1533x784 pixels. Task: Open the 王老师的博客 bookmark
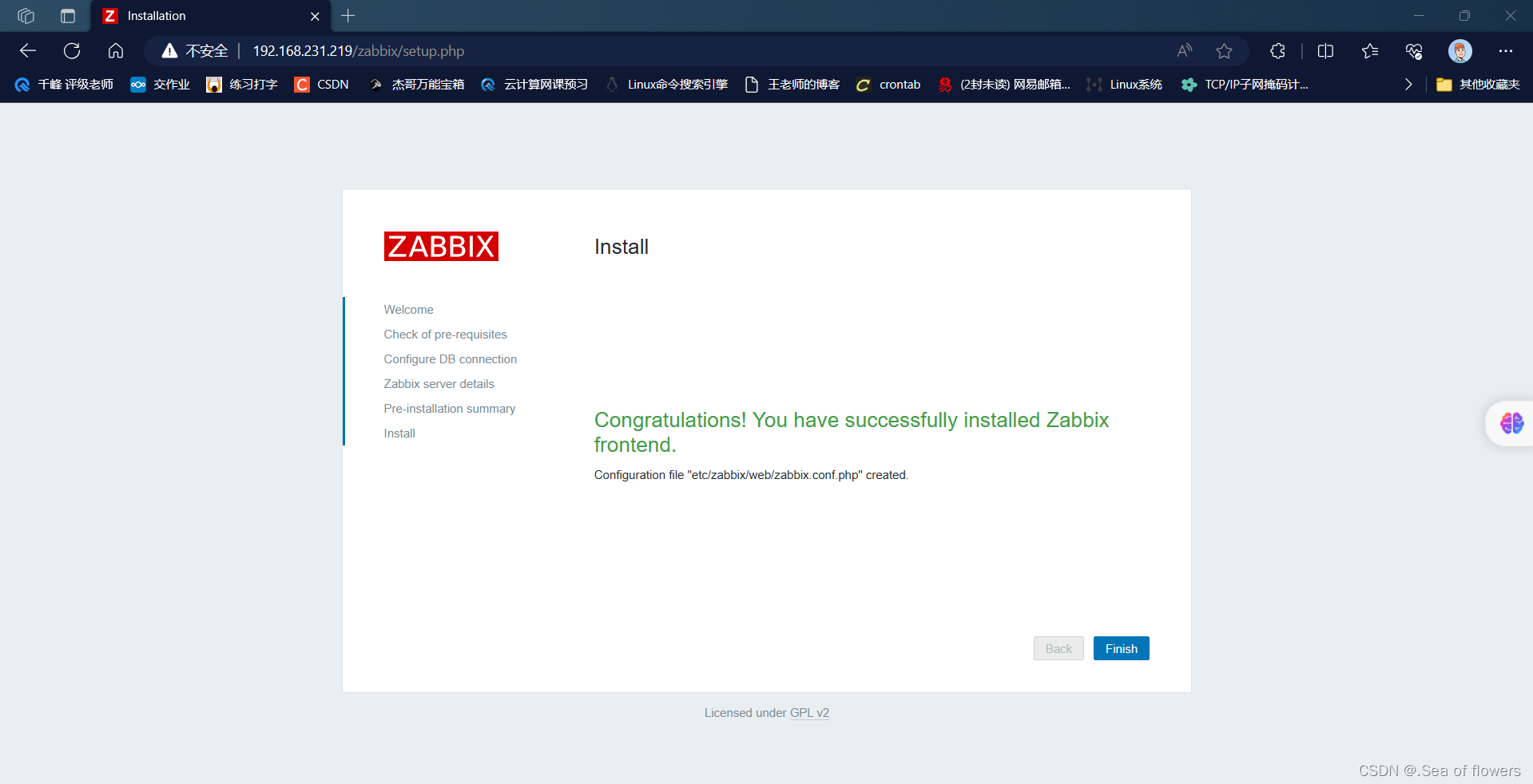pos(792,85)
